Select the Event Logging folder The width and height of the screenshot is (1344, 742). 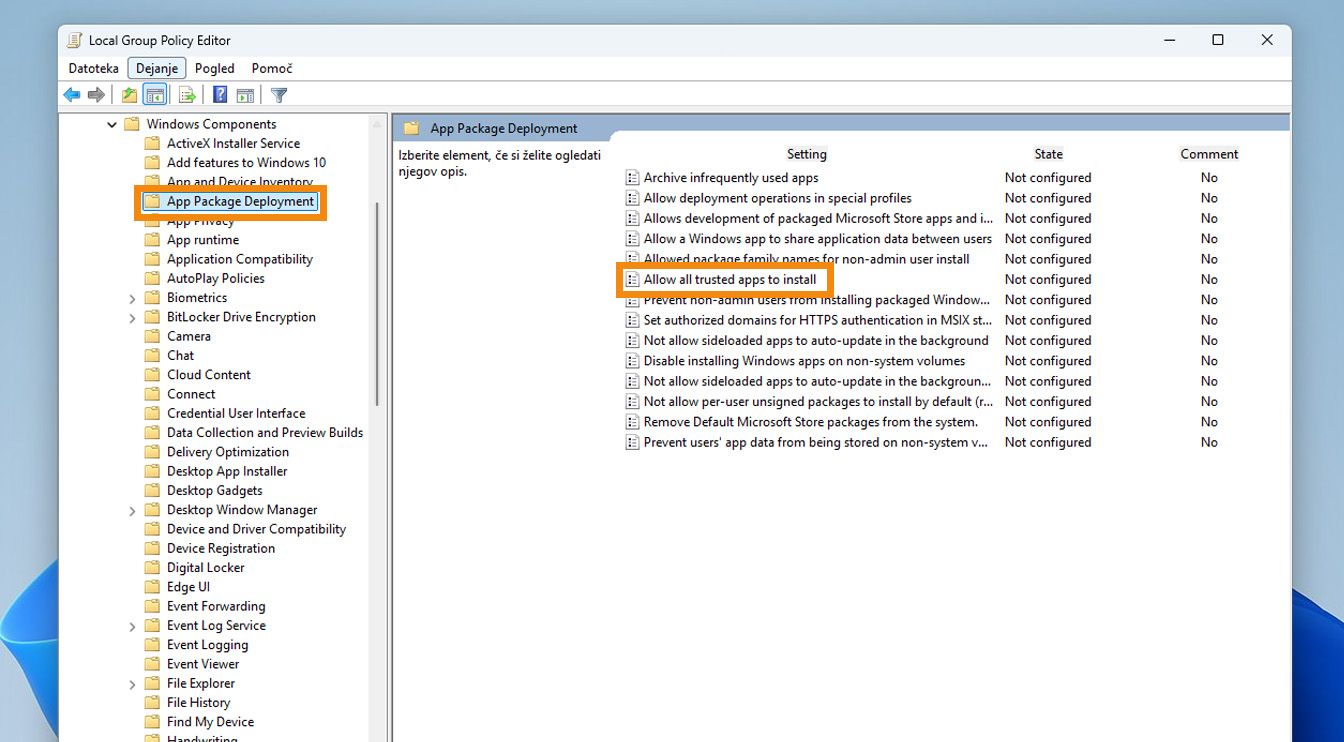[207, 645]
